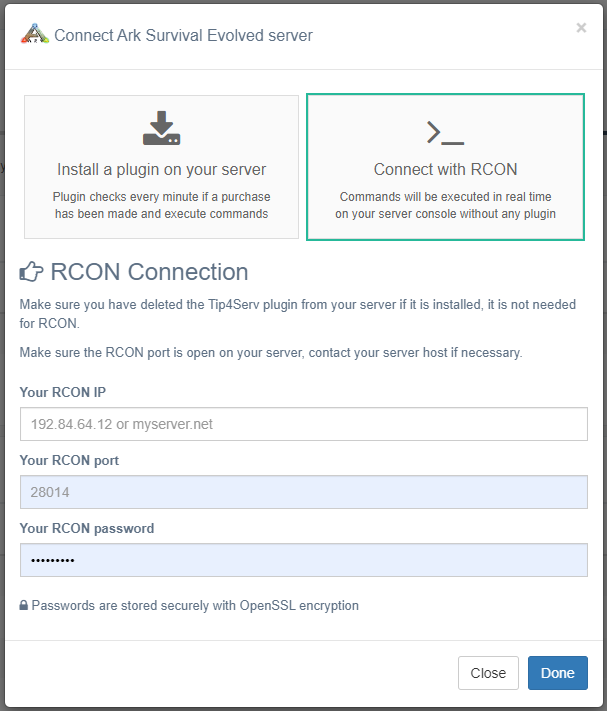Click the "Your RCON password" label
Viewport: 607px width, 711px height.
87,528
